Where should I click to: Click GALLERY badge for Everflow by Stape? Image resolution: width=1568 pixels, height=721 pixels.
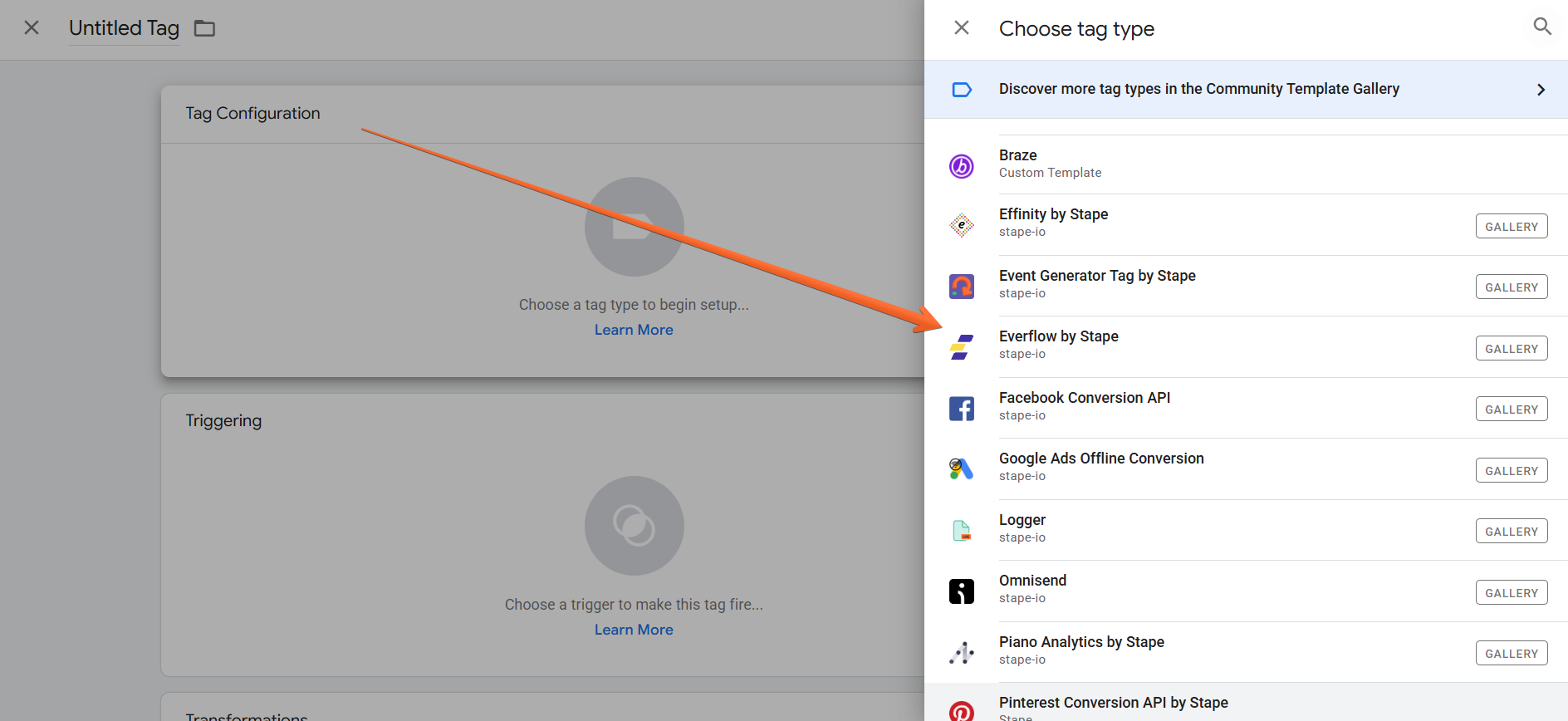(x=1512, y=348)
